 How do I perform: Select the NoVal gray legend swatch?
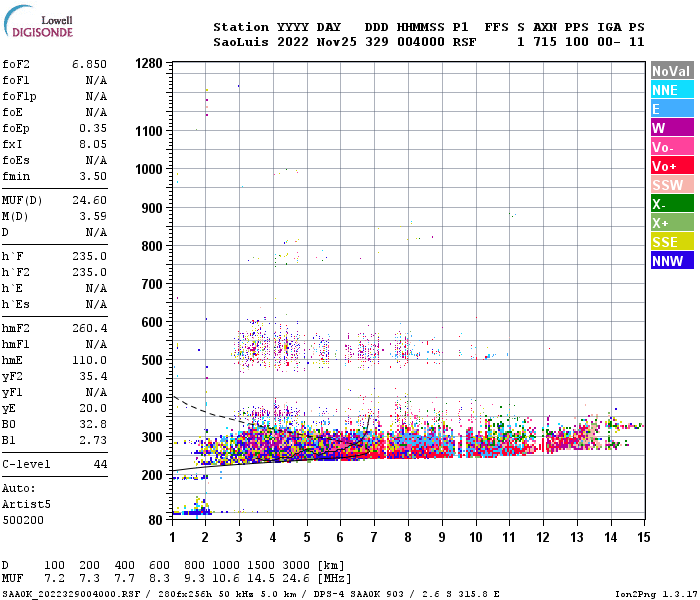[672, 71]
